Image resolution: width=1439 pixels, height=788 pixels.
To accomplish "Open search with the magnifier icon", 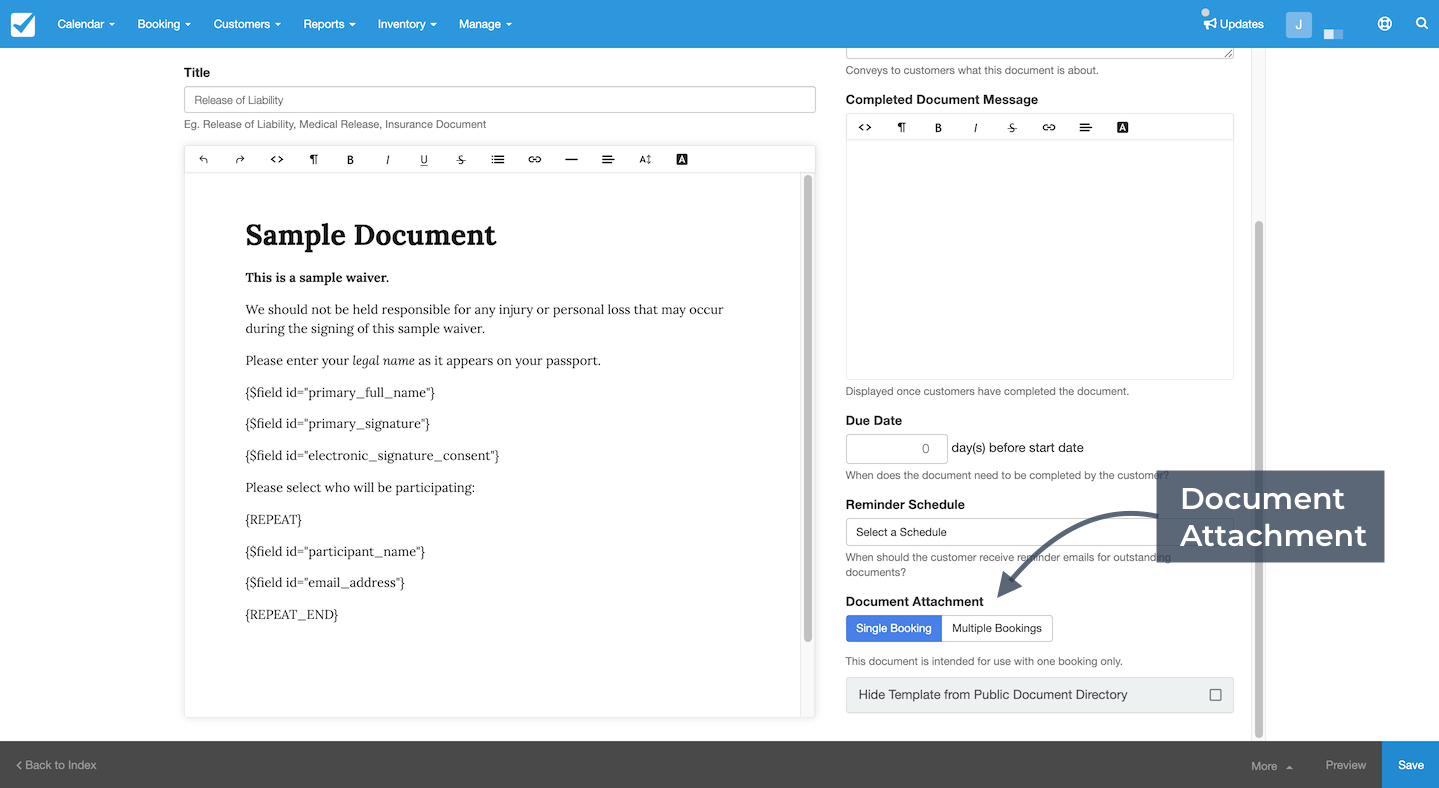I will [1422, 24].
